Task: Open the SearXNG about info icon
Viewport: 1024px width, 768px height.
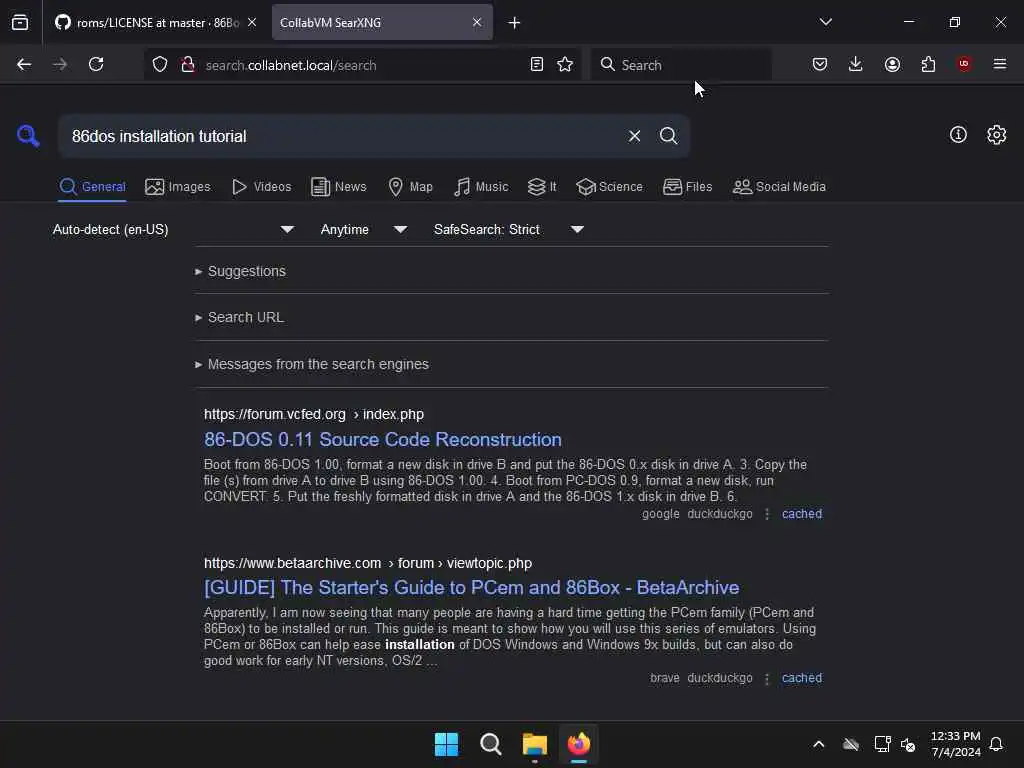Action: (x=958, y=135)
